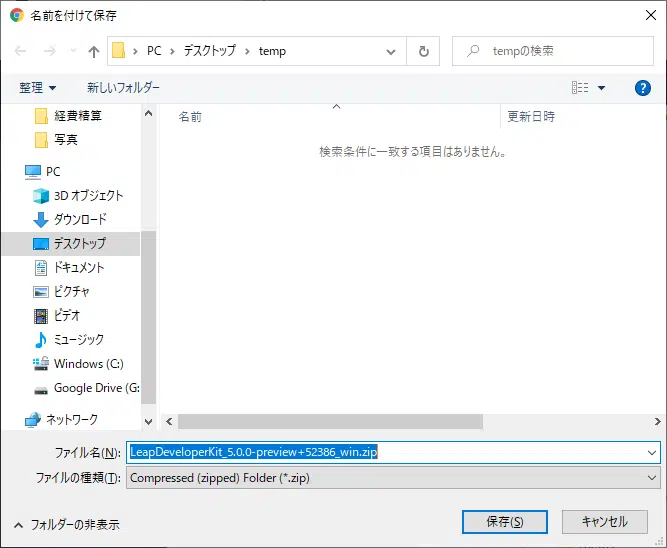Select the ミュージック folder icon
This screenshot has height=548, width=667.
pyautogui.click(x=41, y=339)
